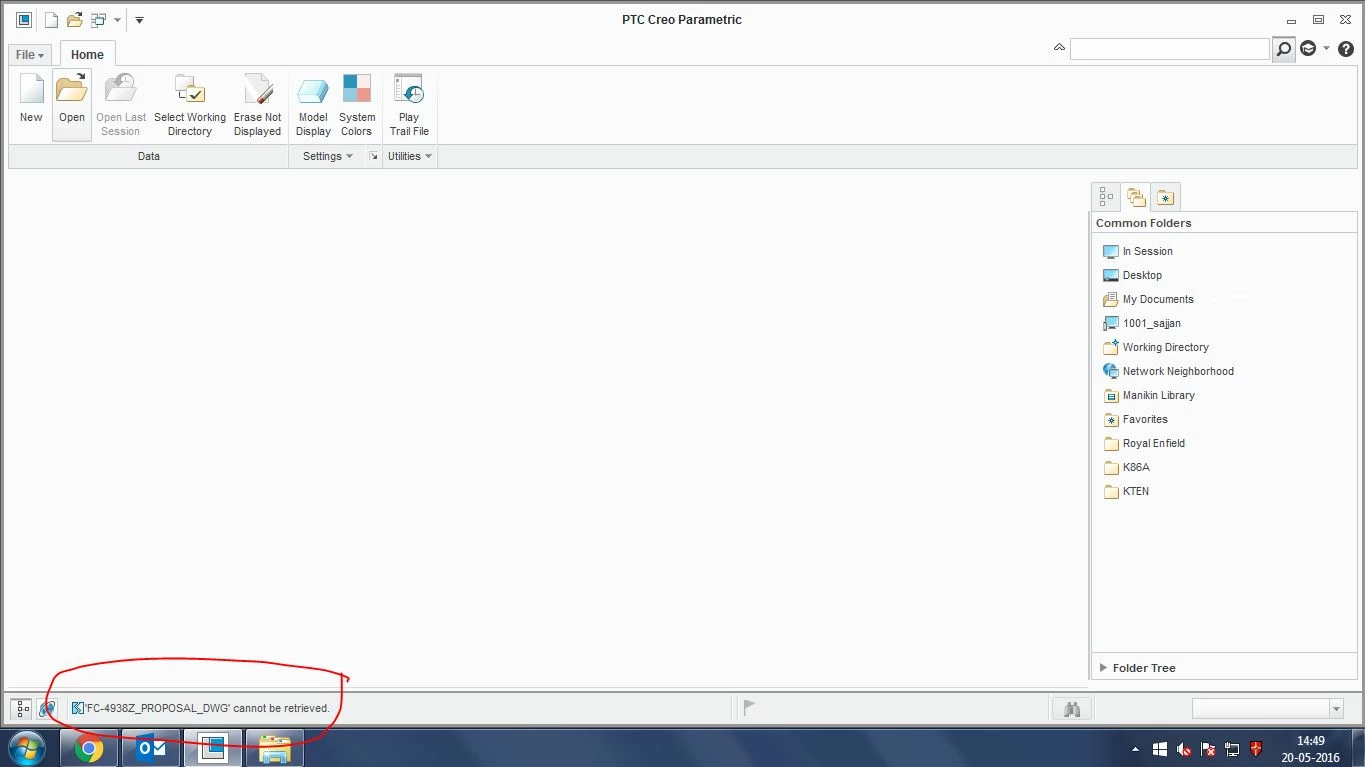Click the Open Last Session button

tap(121, 105)
